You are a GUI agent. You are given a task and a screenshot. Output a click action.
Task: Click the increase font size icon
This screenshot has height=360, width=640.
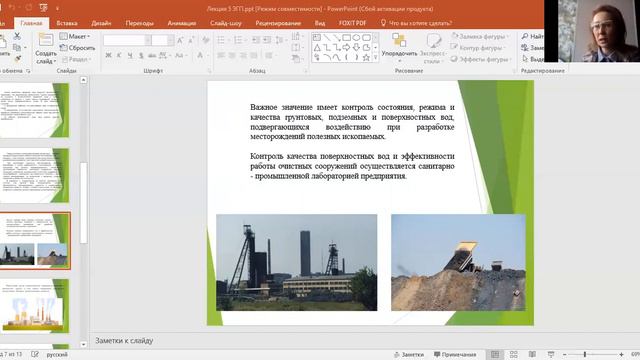coord(180,40)
